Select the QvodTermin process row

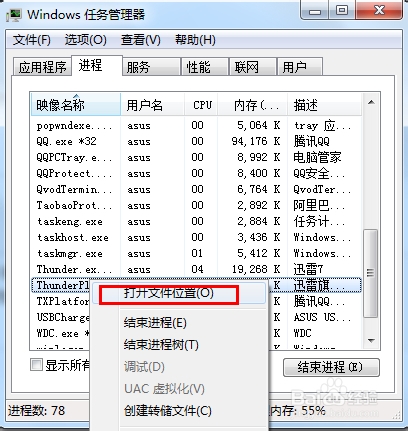pos(196,189)
